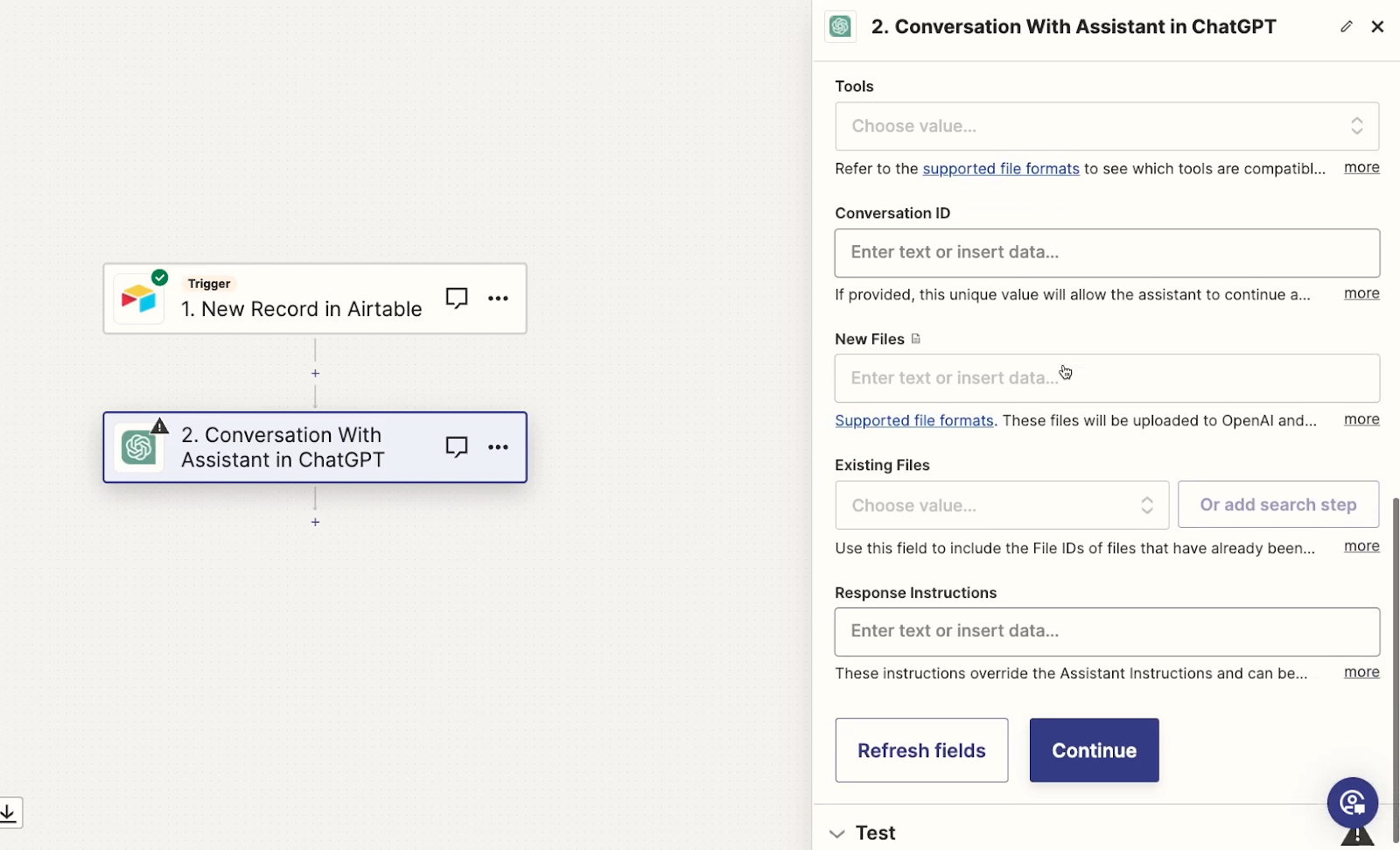The height and width of the screenshot is (850, 1400).
Task: Click the export arrow icon at bottom left
Action: 9,813
